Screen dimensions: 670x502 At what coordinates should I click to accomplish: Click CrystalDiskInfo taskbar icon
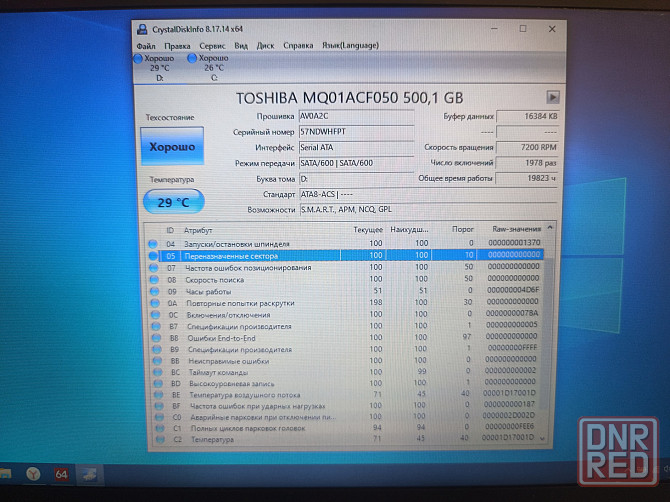pyautogui.click(x=89, y=474)
